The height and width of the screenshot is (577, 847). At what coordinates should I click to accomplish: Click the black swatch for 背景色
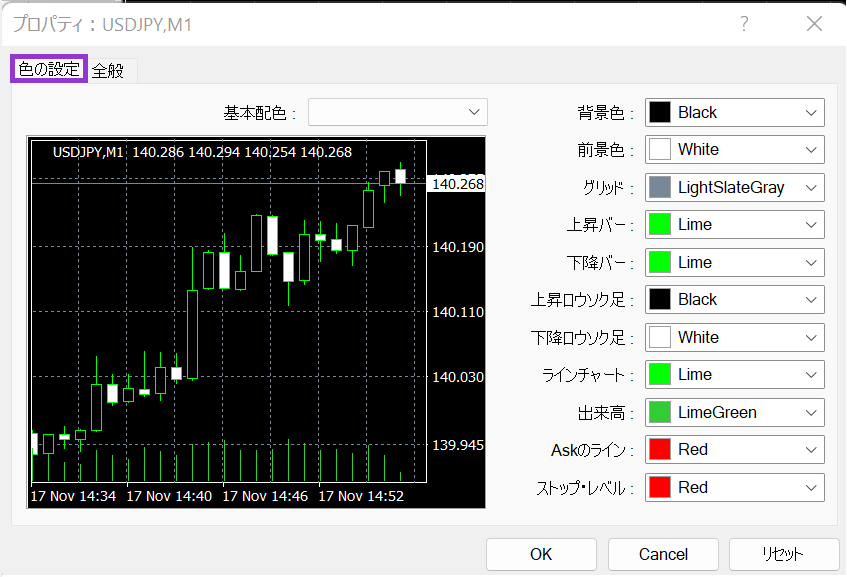pos(660,112)
